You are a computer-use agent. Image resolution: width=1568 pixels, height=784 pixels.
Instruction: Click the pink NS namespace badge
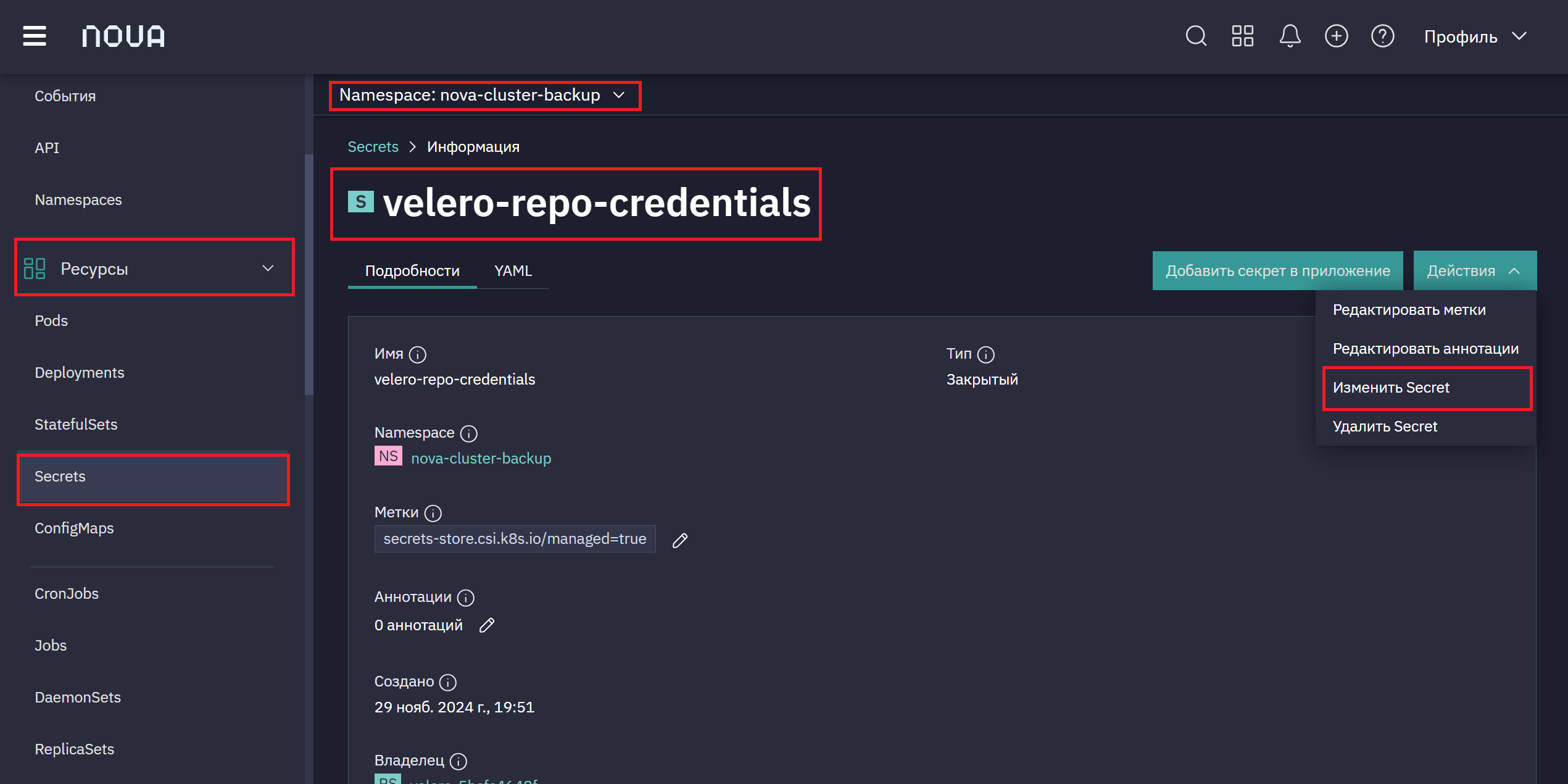388,456
